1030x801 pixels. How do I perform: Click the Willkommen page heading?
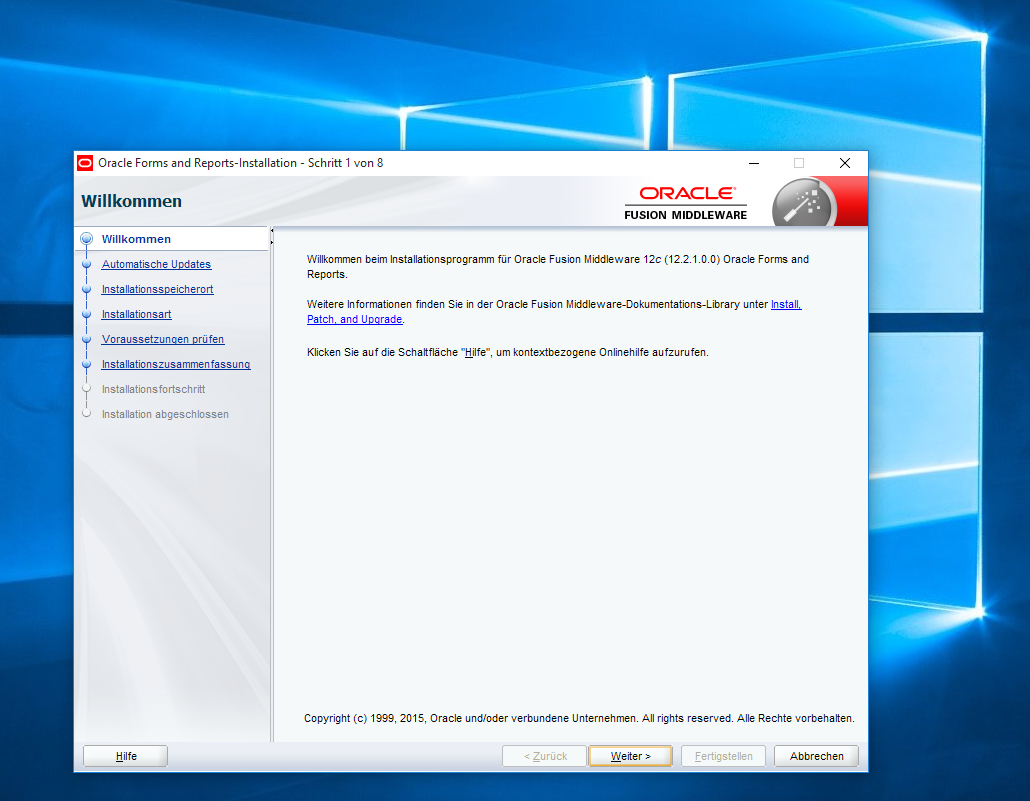click(131, 201)
